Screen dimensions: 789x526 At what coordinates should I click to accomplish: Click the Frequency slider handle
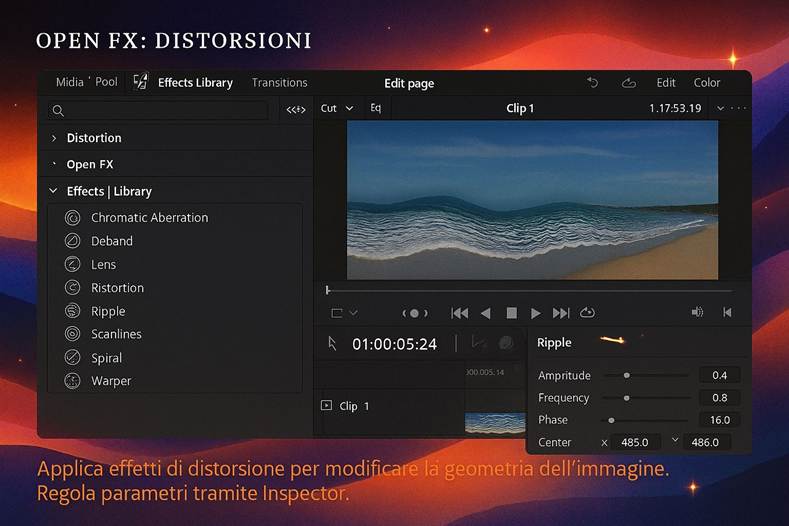(626, 398)
